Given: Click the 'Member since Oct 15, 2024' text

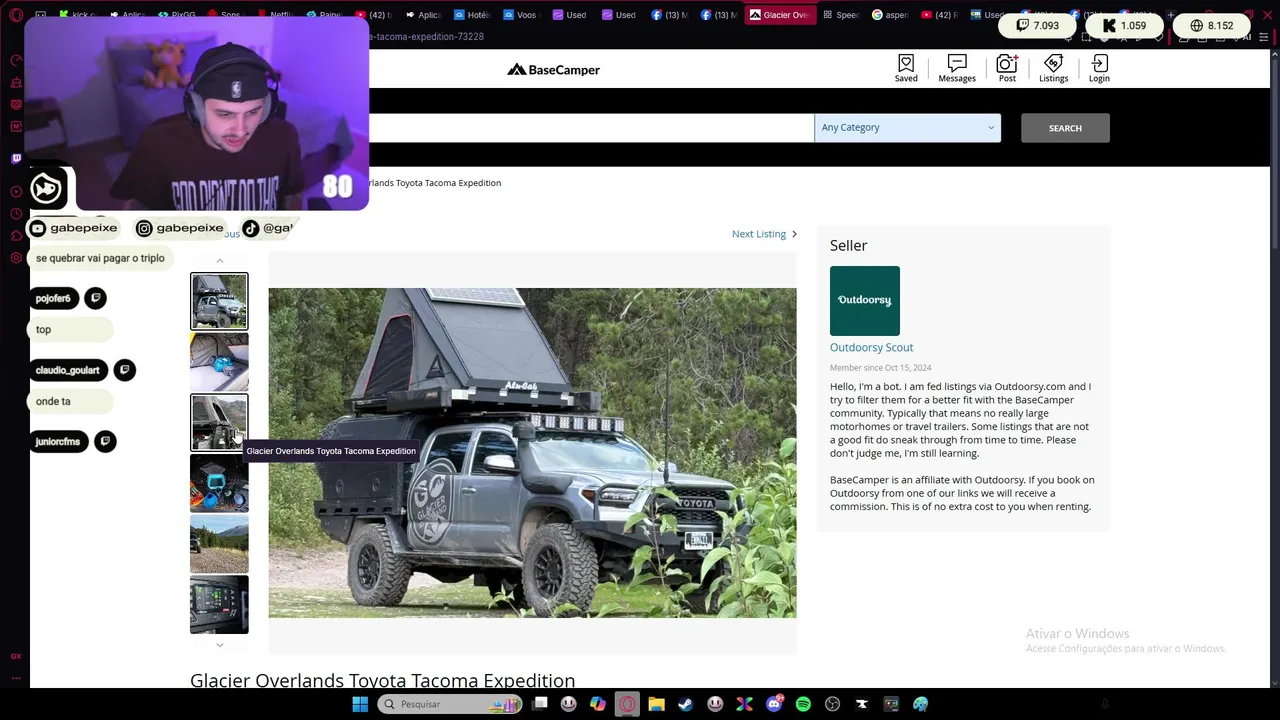Looking at the screenshot, I should pos(880,367).
